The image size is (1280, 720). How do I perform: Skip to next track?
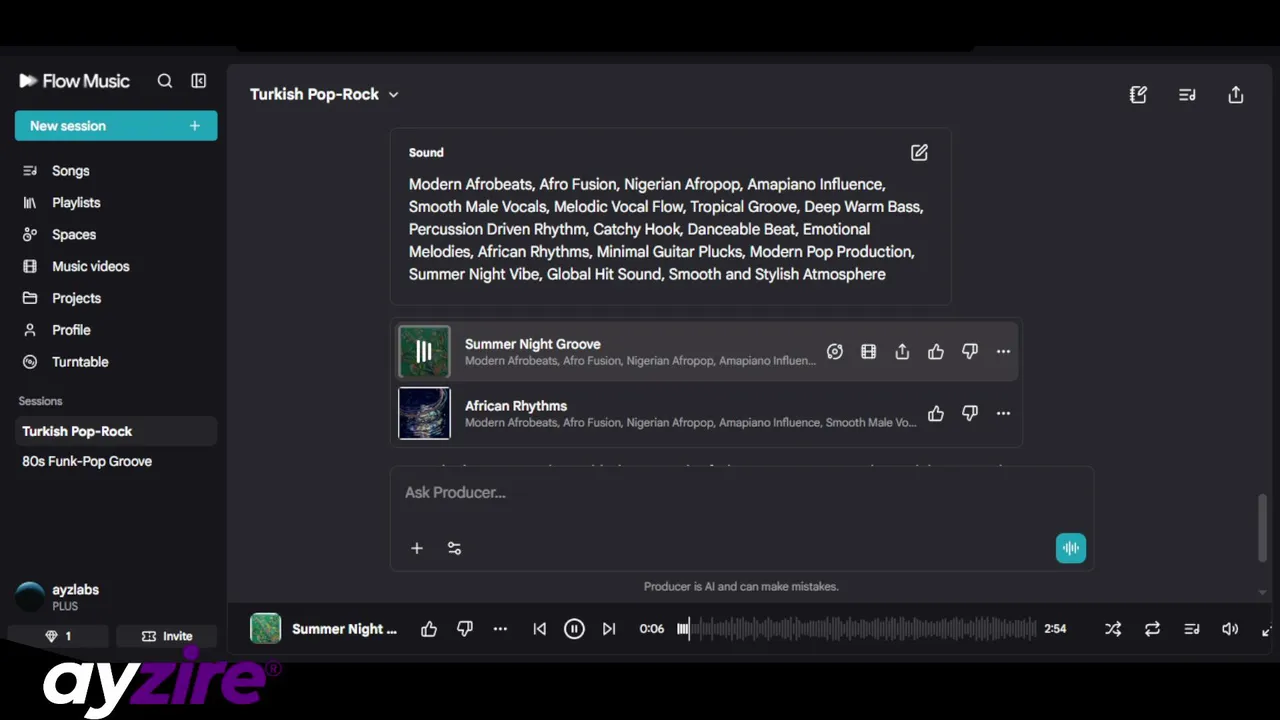click(609, 629)
